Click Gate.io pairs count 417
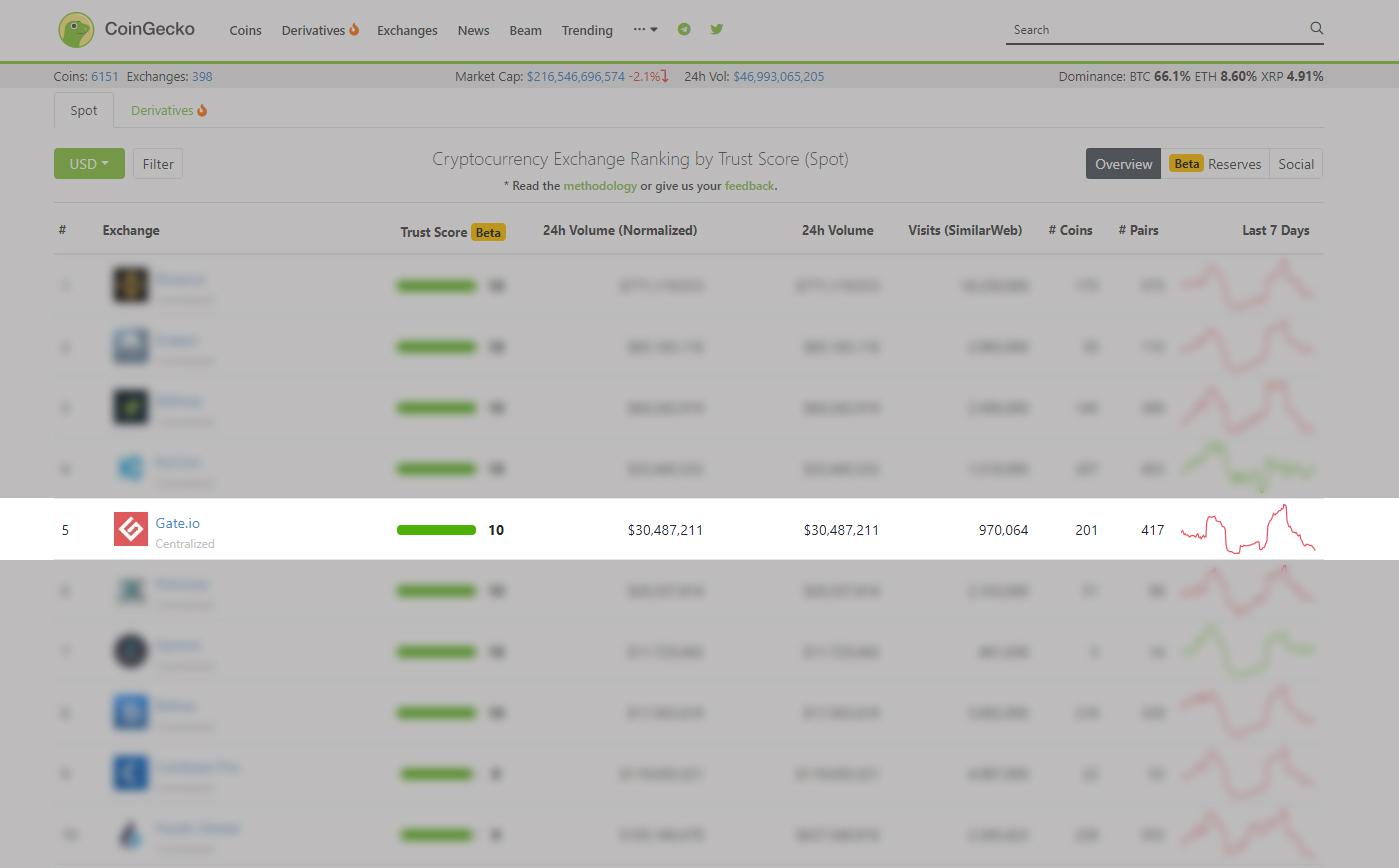Image resolution: width=1399 pixels, height=868 pixels. click(1152, 530)
